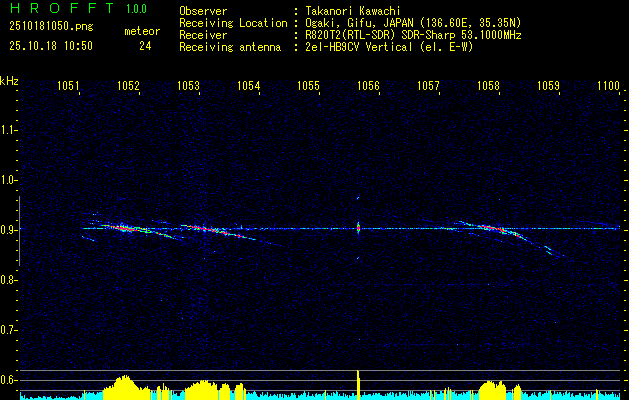Viewport: 629px width, 400px height.
Task: Click the 1052 time axis label
Action: (x=128, y=85)
